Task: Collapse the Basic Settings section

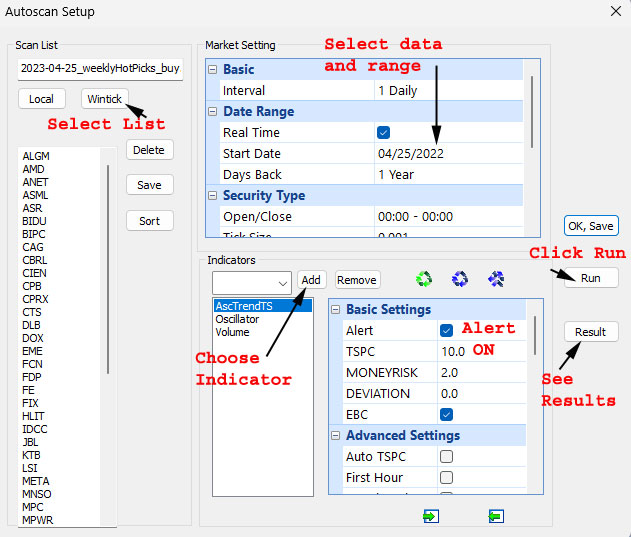Action: (335, 310)
